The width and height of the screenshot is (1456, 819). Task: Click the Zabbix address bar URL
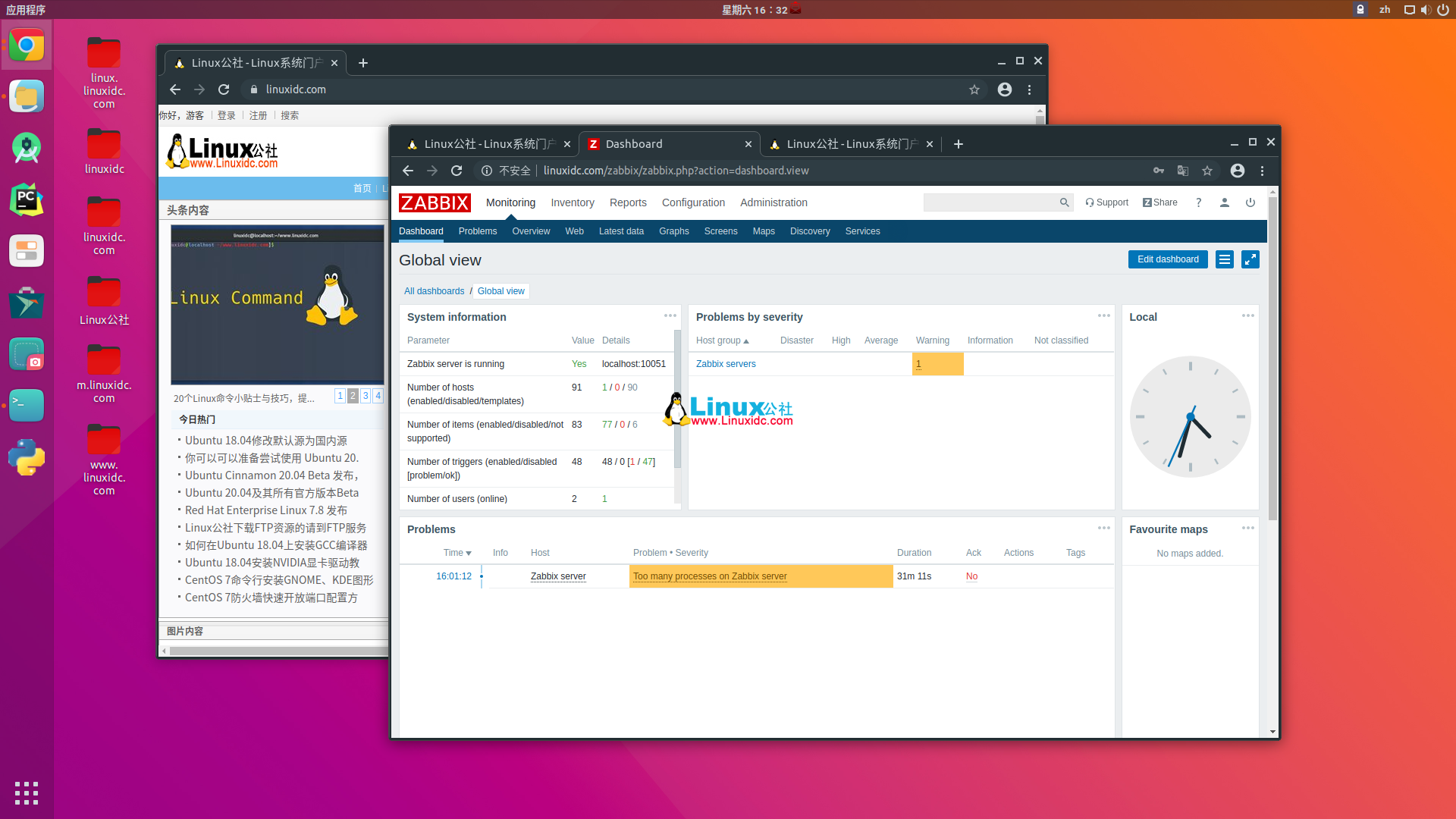click(676, 171)
